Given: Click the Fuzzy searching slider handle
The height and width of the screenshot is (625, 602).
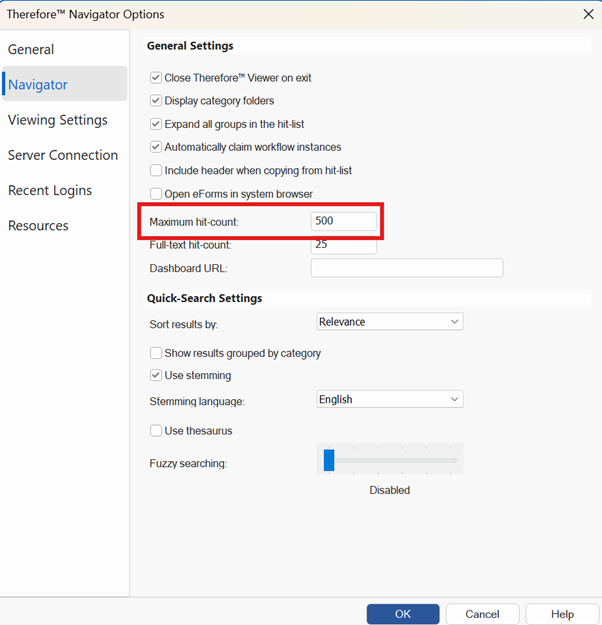Looking at the screenshot, I should [329, 460].
